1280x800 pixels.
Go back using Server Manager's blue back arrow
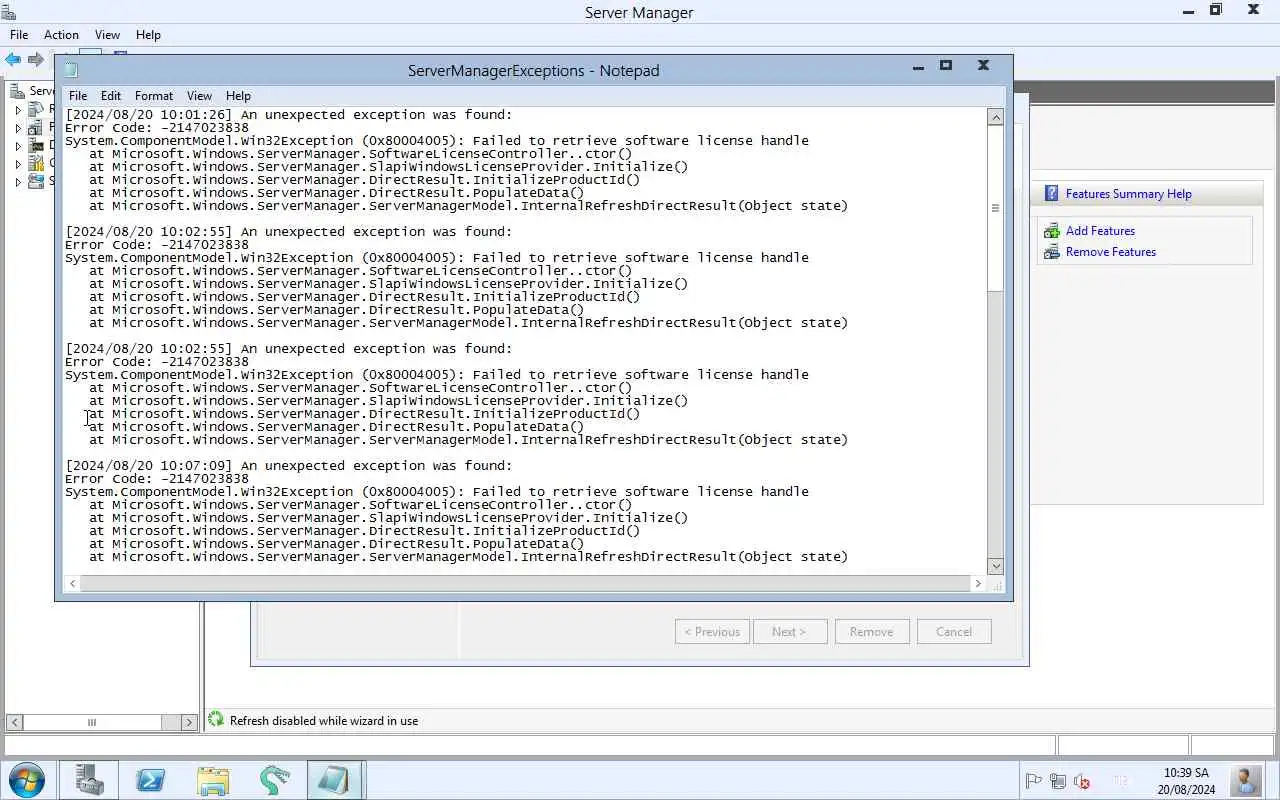click(13, 60)
